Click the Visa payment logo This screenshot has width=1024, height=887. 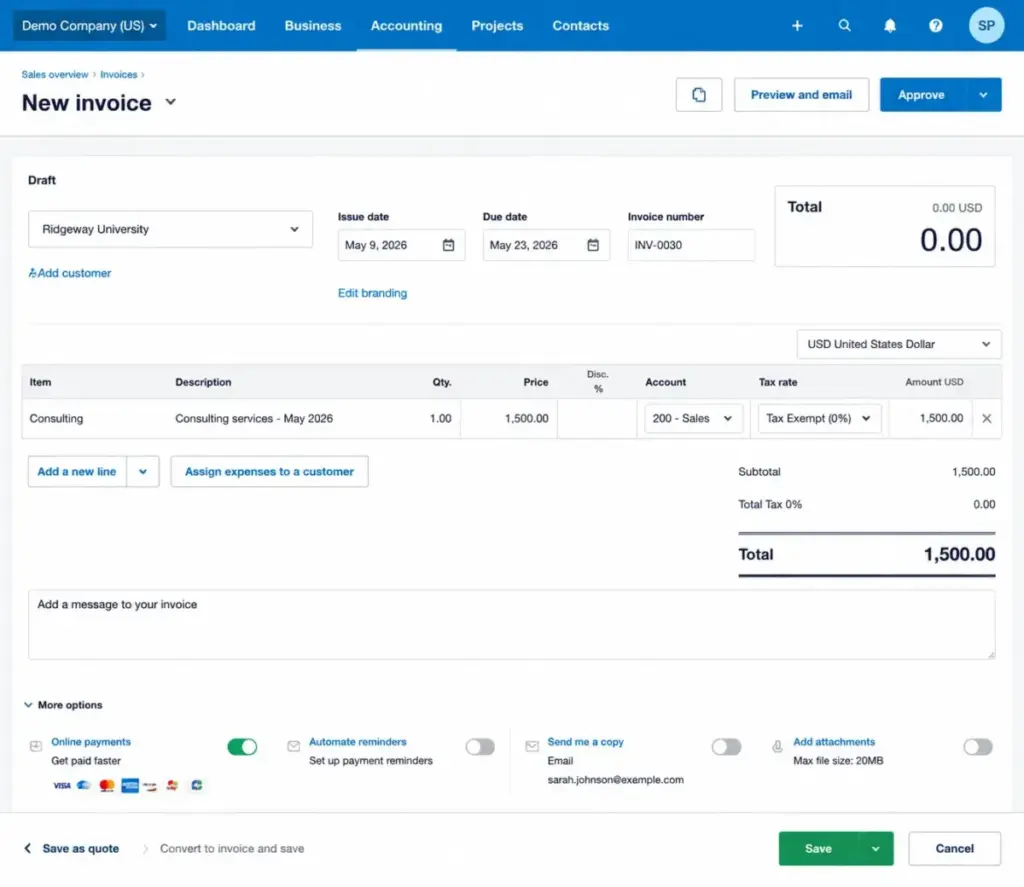[61, 785]
